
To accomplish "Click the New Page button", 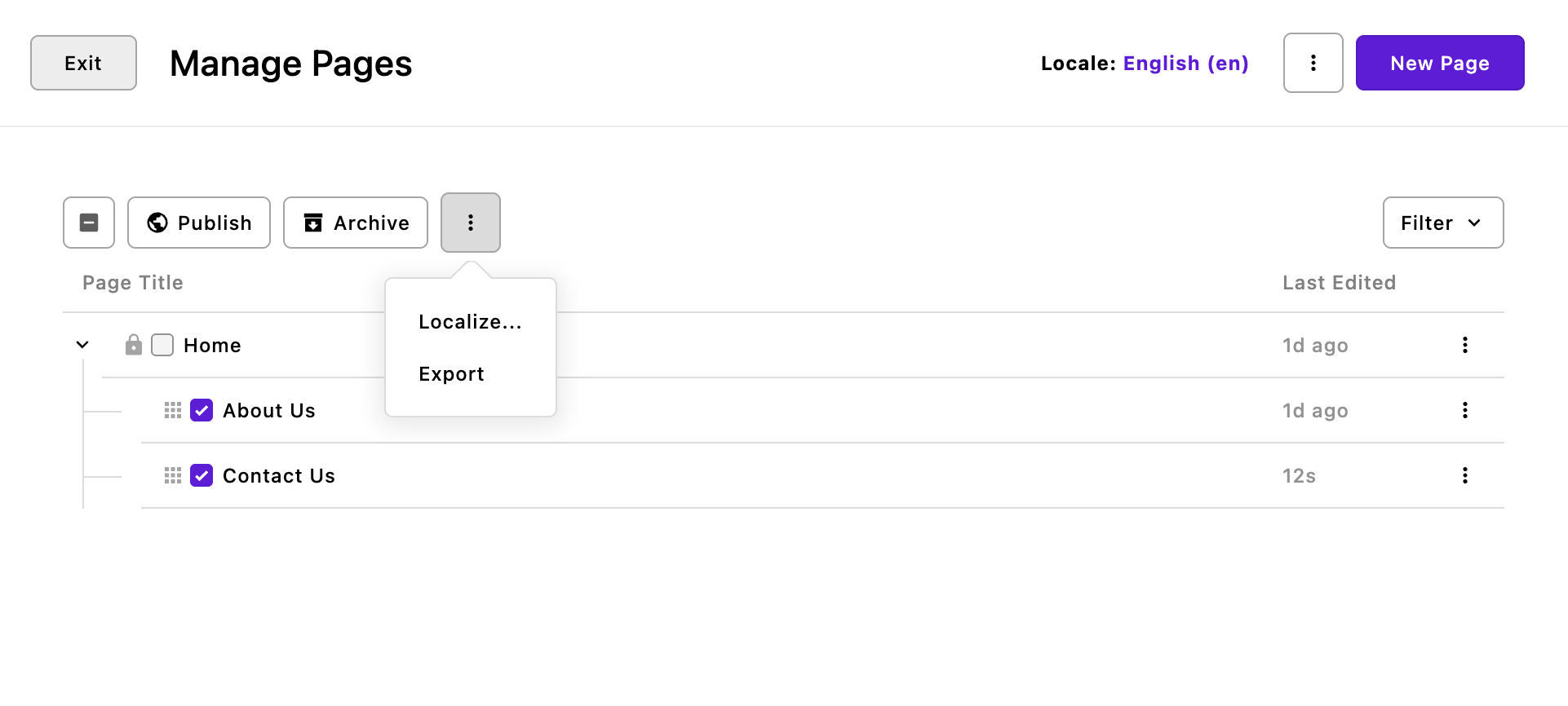I will pos(1440,63).
